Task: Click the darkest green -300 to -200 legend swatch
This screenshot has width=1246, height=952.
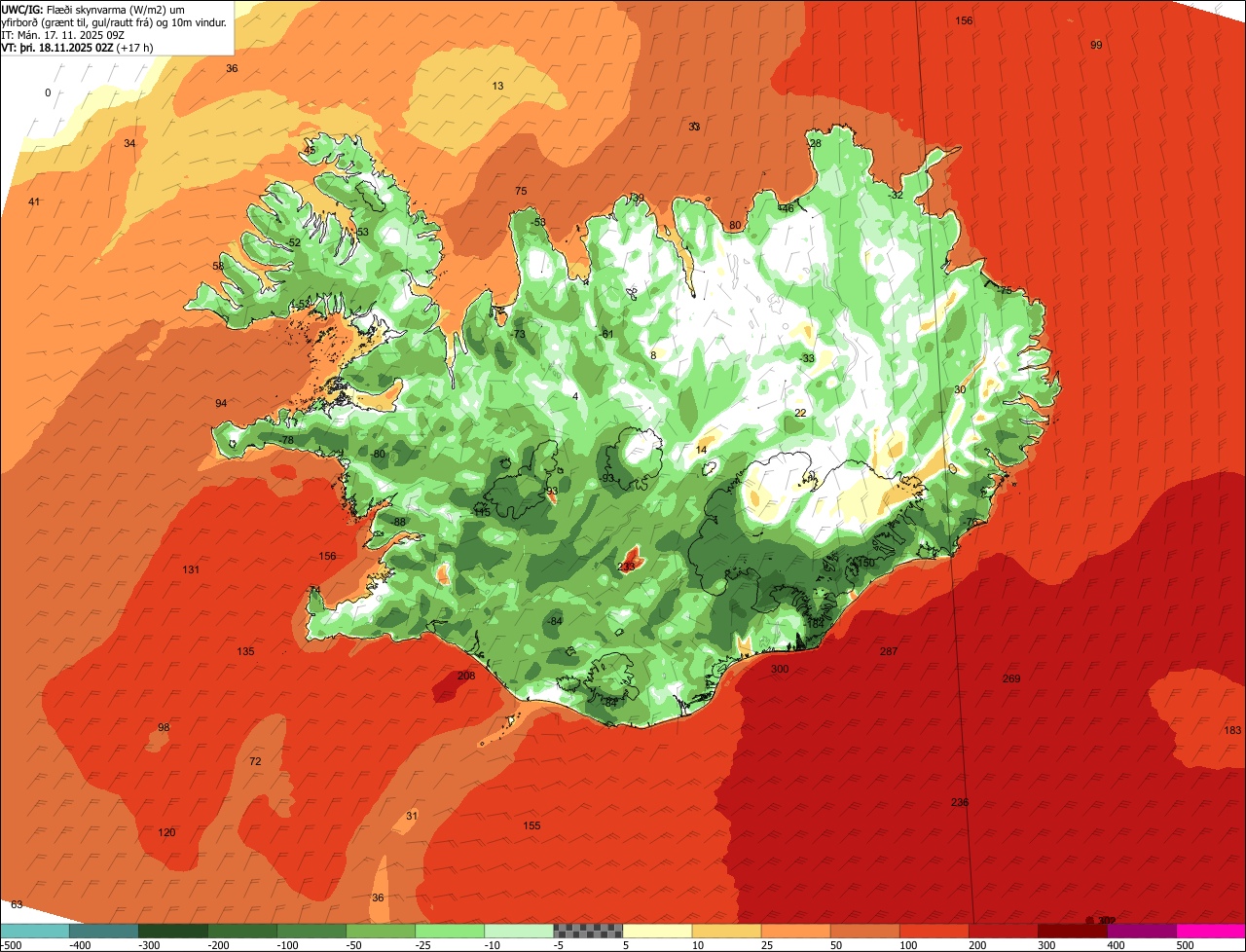Action: tap(172, 931)
